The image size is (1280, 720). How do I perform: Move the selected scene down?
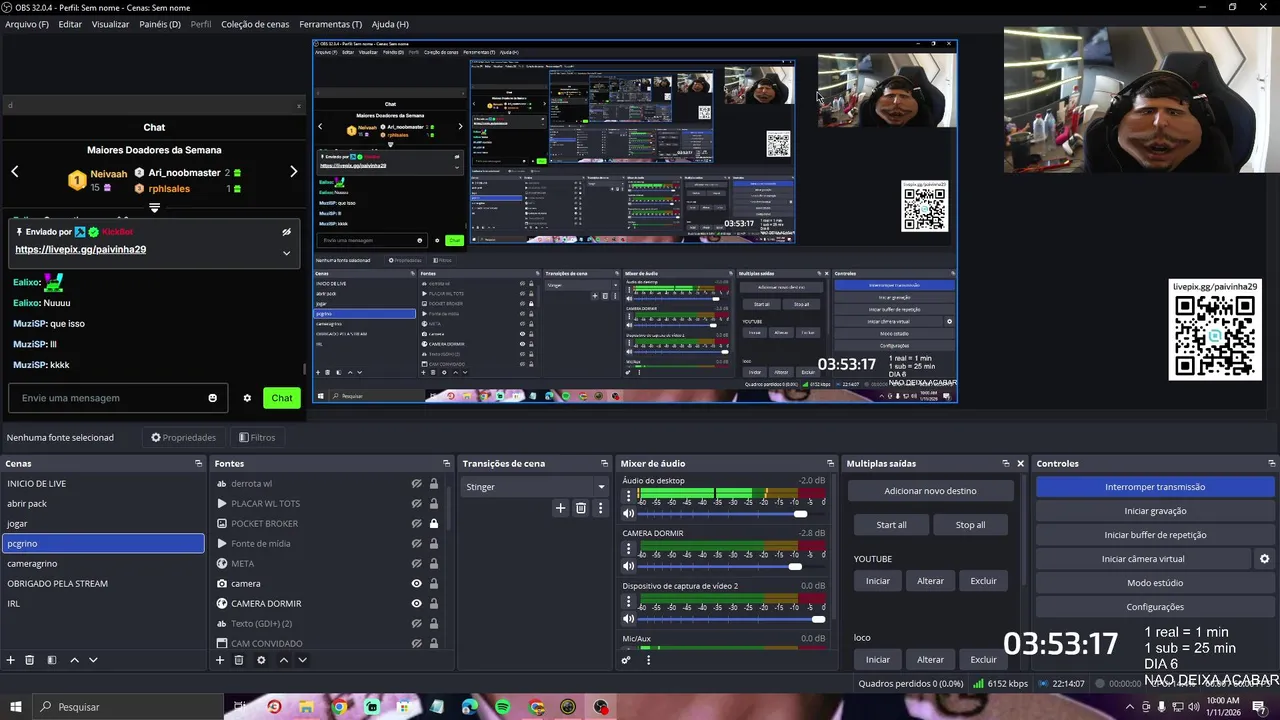click(93, 660)
